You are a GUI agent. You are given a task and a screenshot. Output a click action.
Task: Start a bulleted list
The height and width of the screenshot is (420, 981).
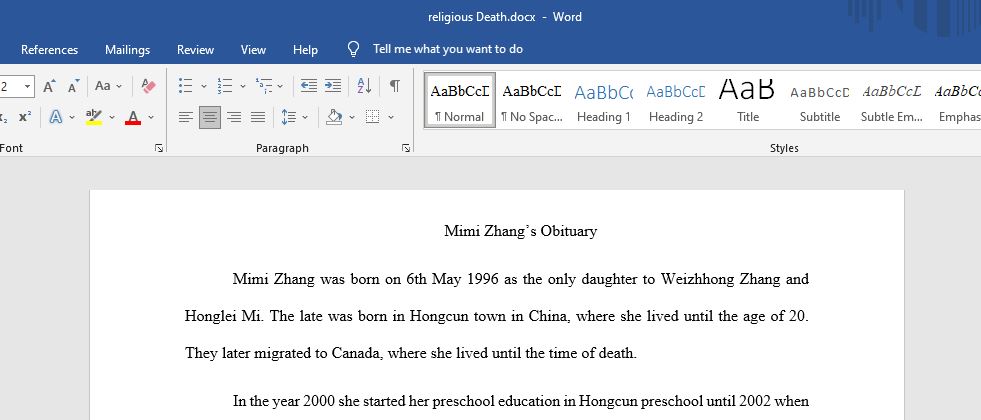(x=185, y=86)
